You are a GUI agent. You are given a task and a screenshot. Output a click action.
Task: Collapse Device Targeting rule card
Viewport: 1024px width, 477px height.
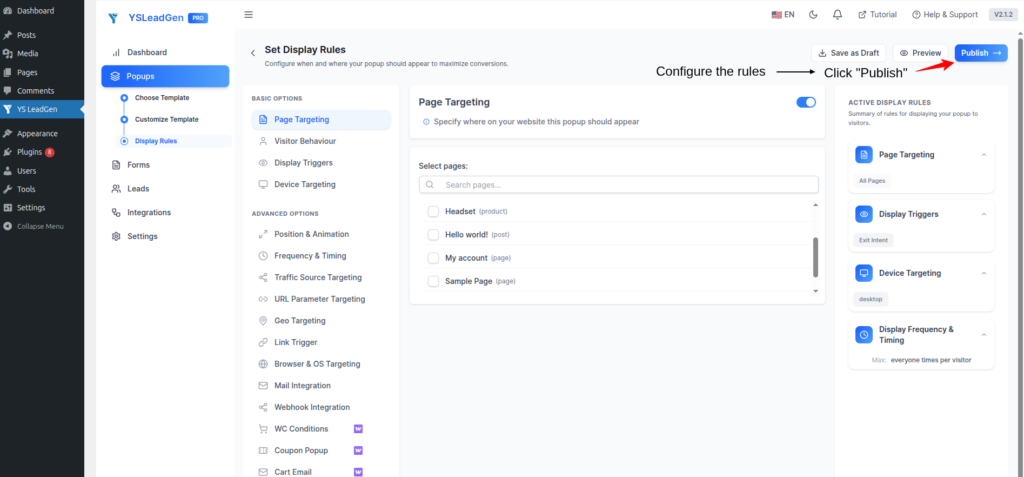[984, 273]
